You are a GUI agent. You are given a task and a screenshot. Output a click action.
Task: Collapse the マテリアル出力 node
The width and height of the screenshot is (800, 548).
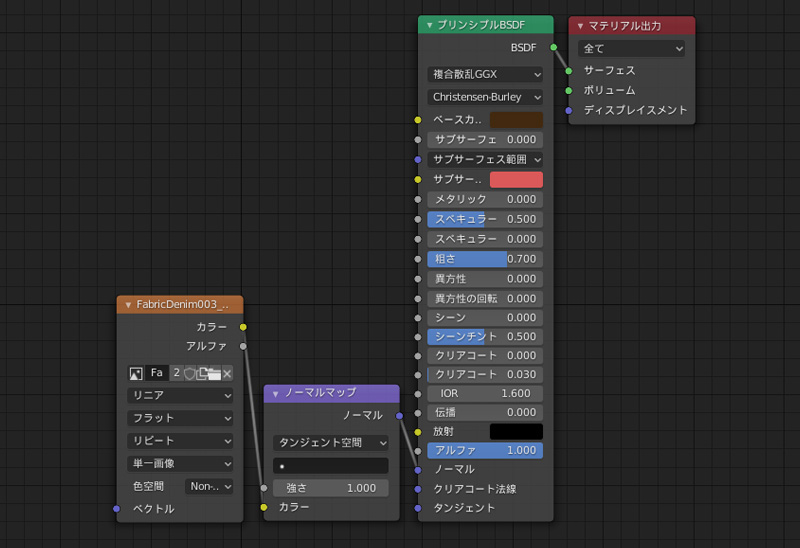(580, 26)
